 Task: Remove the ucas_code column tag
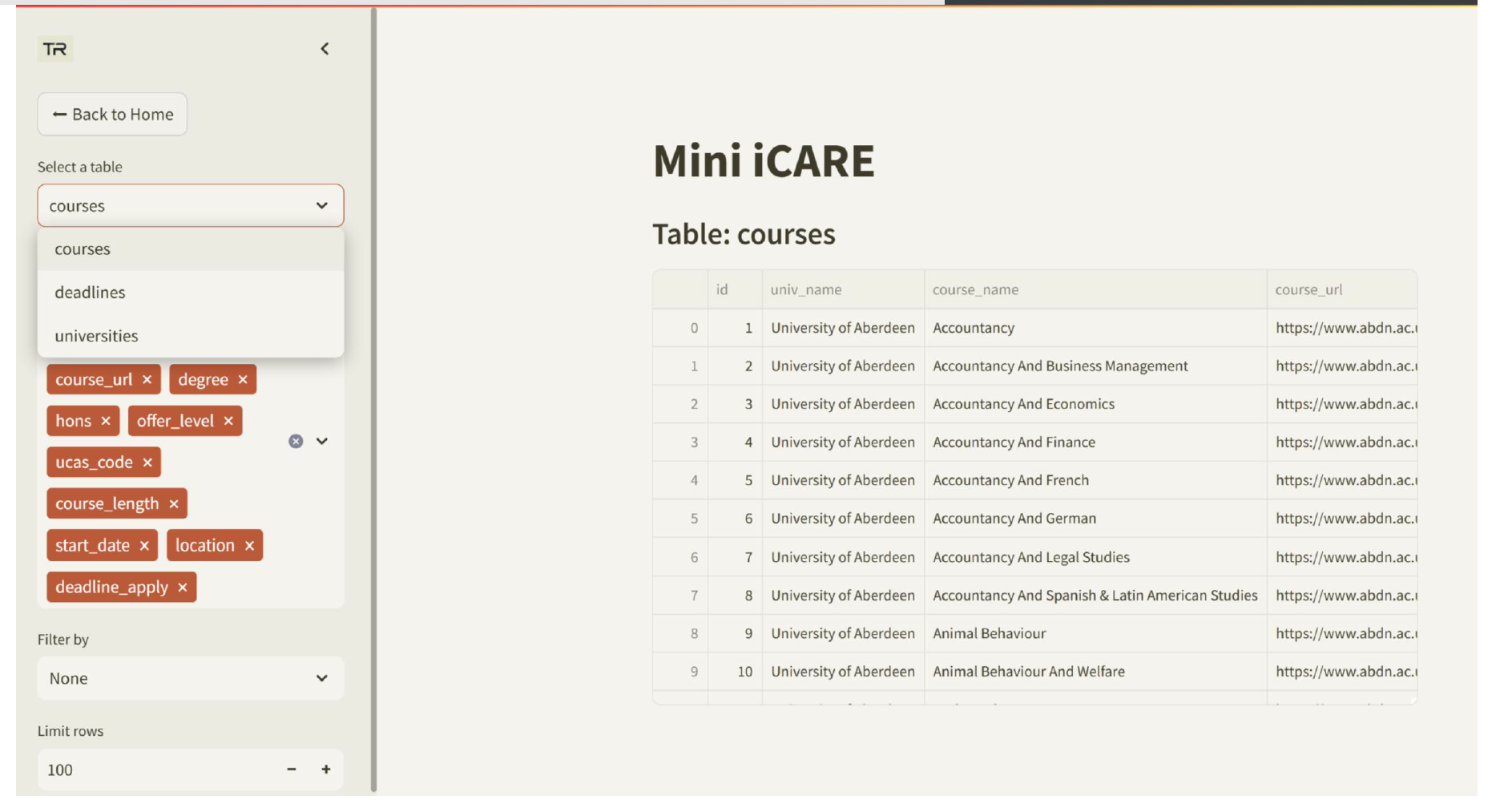click(147, 463)
